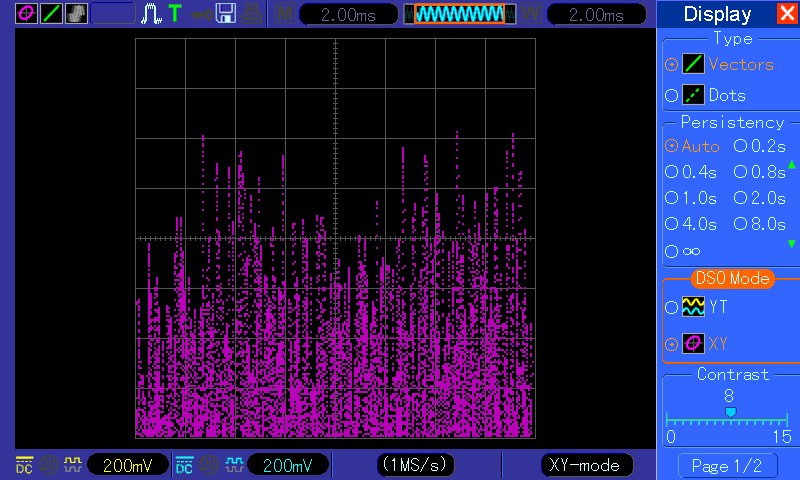Click the M main timebase icon
This screenshot has height=480, width=800.
[x=284, y=14]
